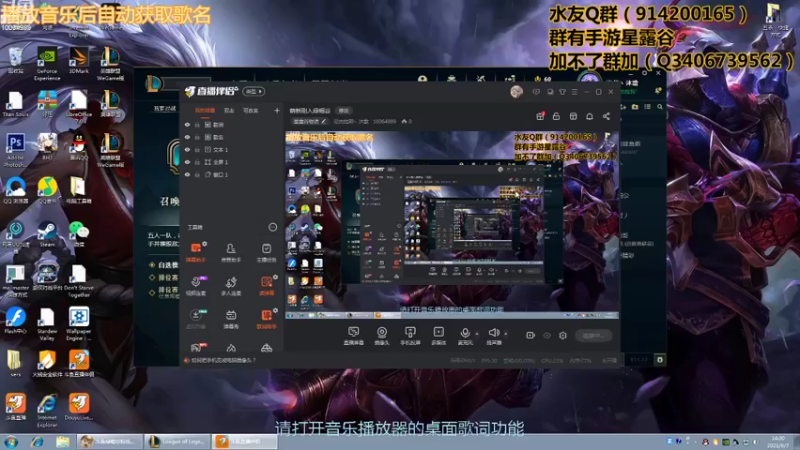The height and width of the screenshot is (450, 800).
Task: Open the skin shirt icon in title bar
Action: [x=562, y=92]
